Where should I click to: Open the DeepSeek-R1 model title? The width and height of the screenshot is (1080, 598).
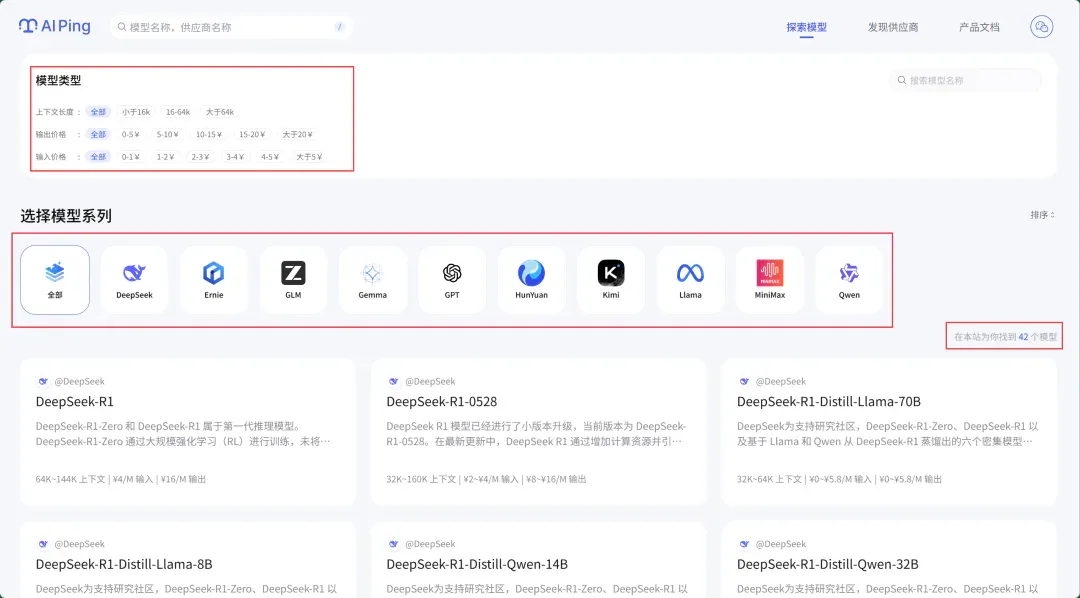click(x=74, y=401)
